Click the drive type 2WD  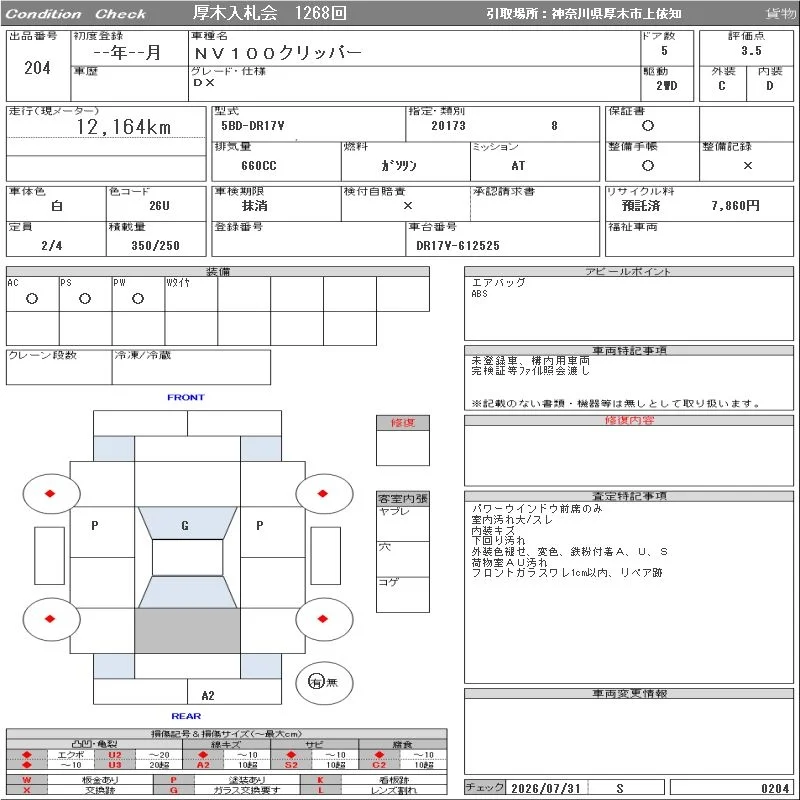pyautogui.click(x=666, y=86)
